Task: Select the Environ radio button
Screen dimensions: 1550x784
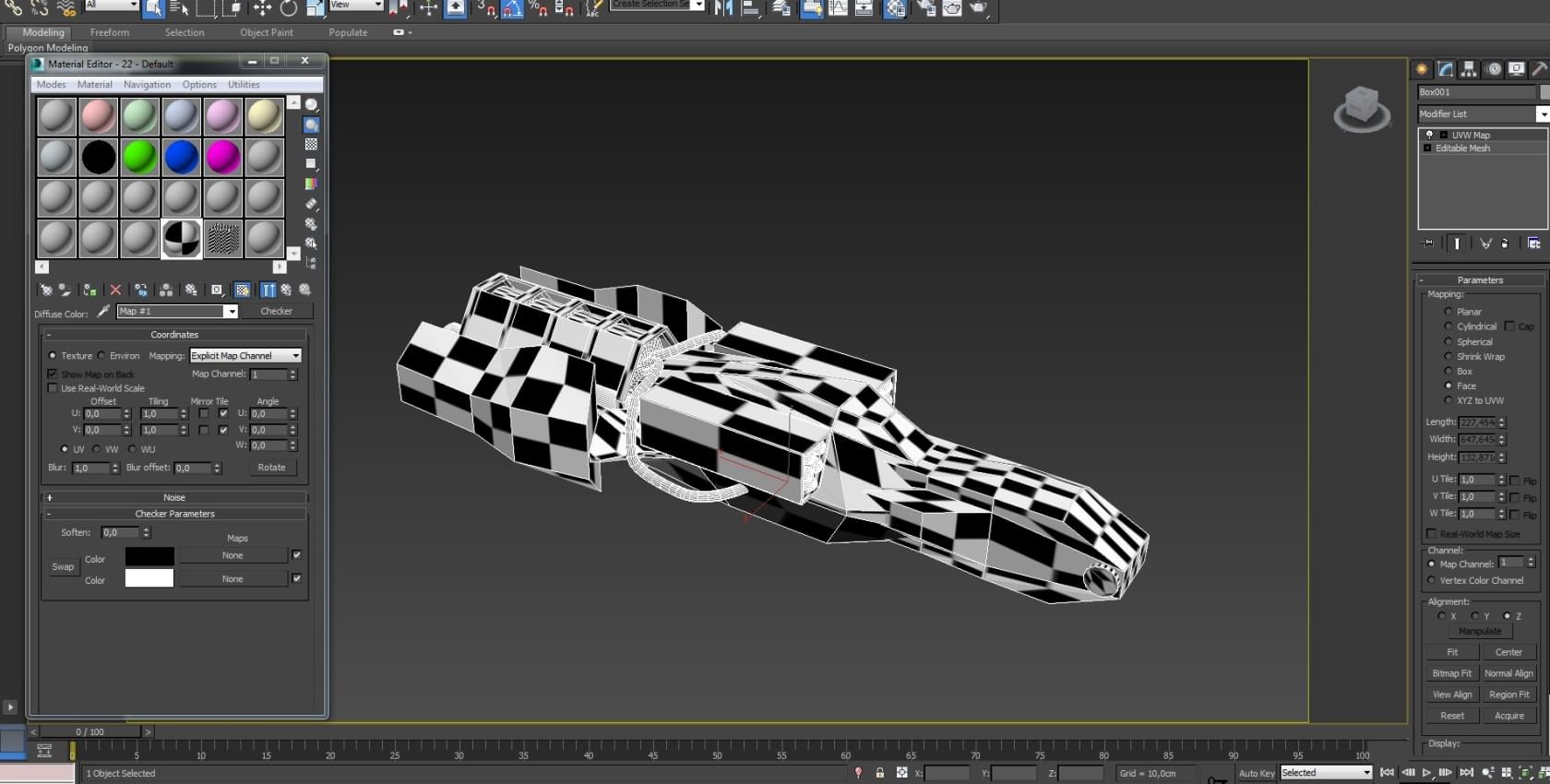Action: (101, 356)
